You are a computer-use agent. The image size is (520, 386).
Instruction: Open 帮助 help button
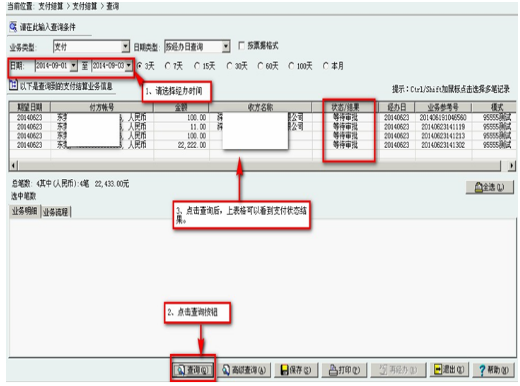coord(494,370)
